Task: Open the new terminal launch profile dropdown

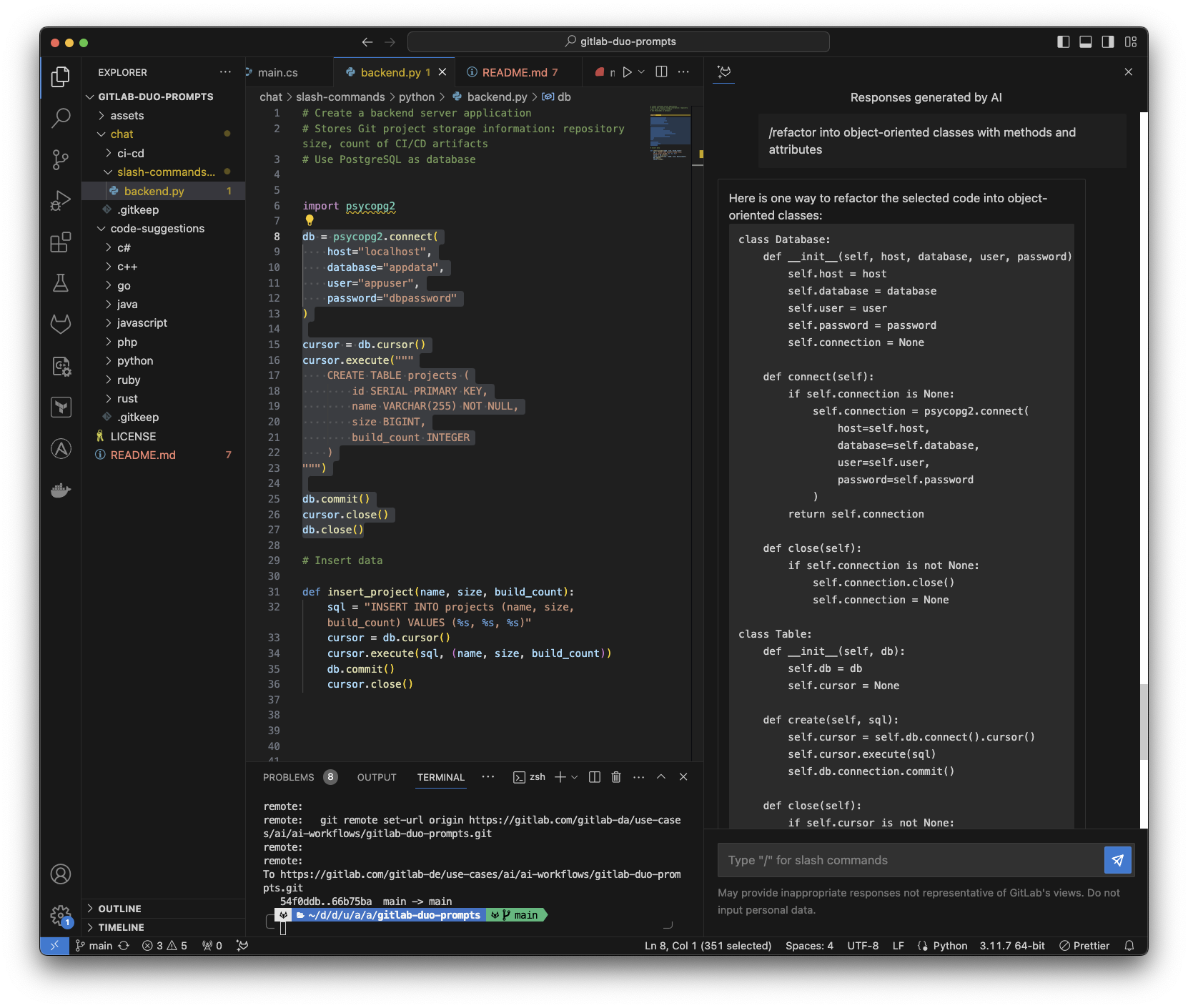Action: 574,777
